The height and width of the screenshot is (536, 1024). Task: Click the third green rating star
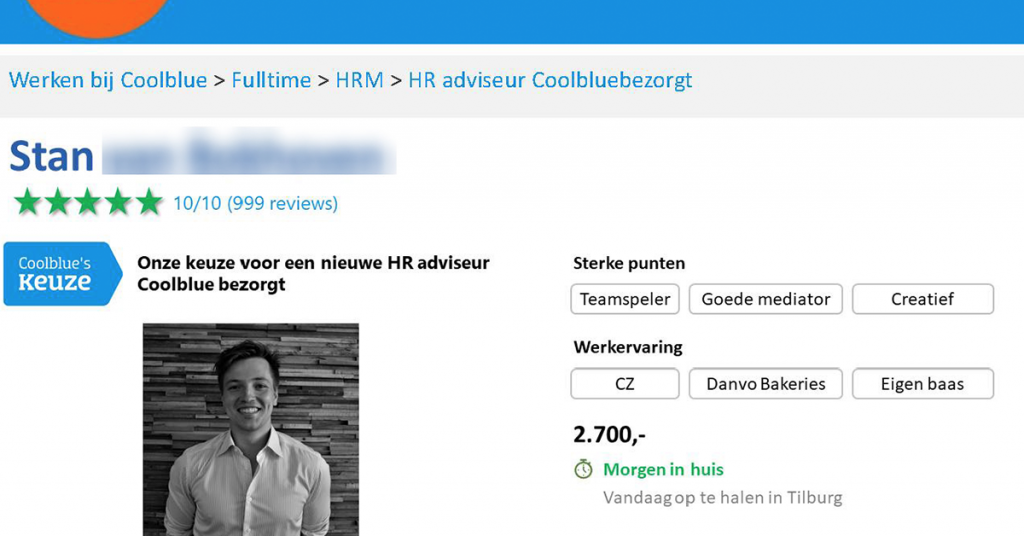(x=88, y=203)
